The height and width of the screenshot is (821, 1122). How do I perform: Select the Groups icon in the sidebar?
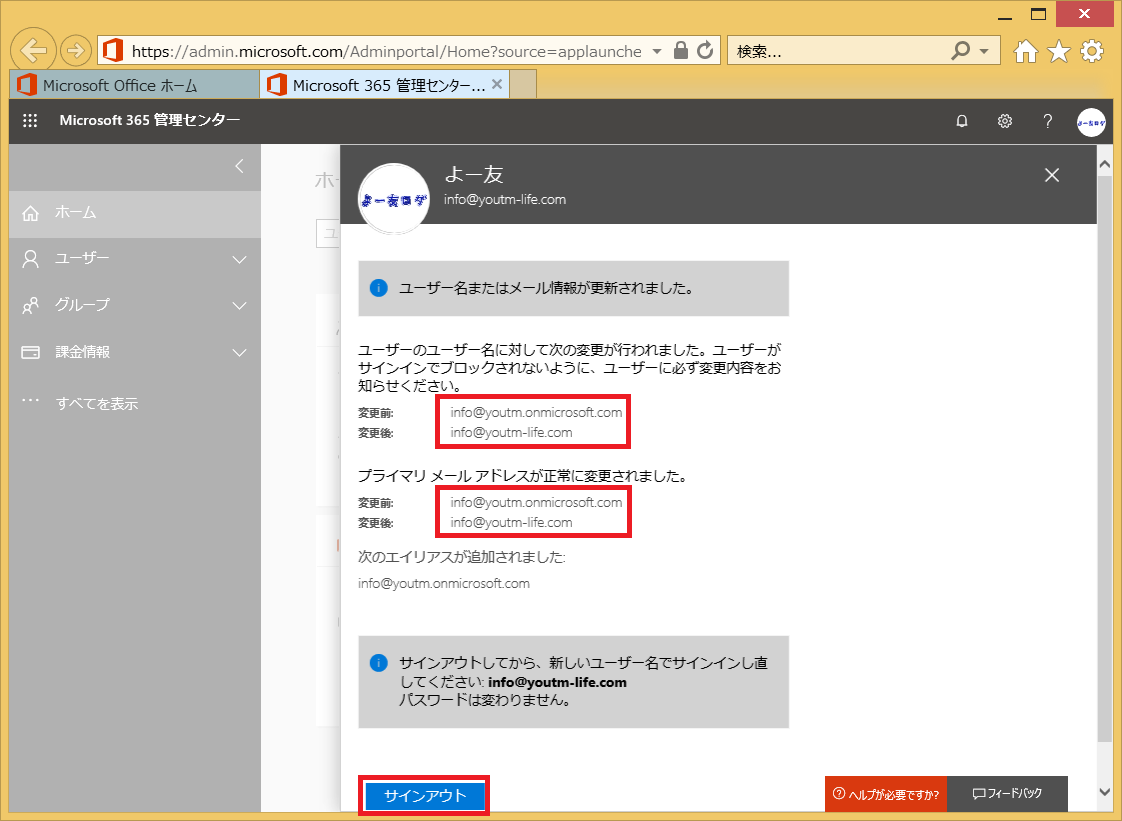pyautogui.click(x=30, y=306)
